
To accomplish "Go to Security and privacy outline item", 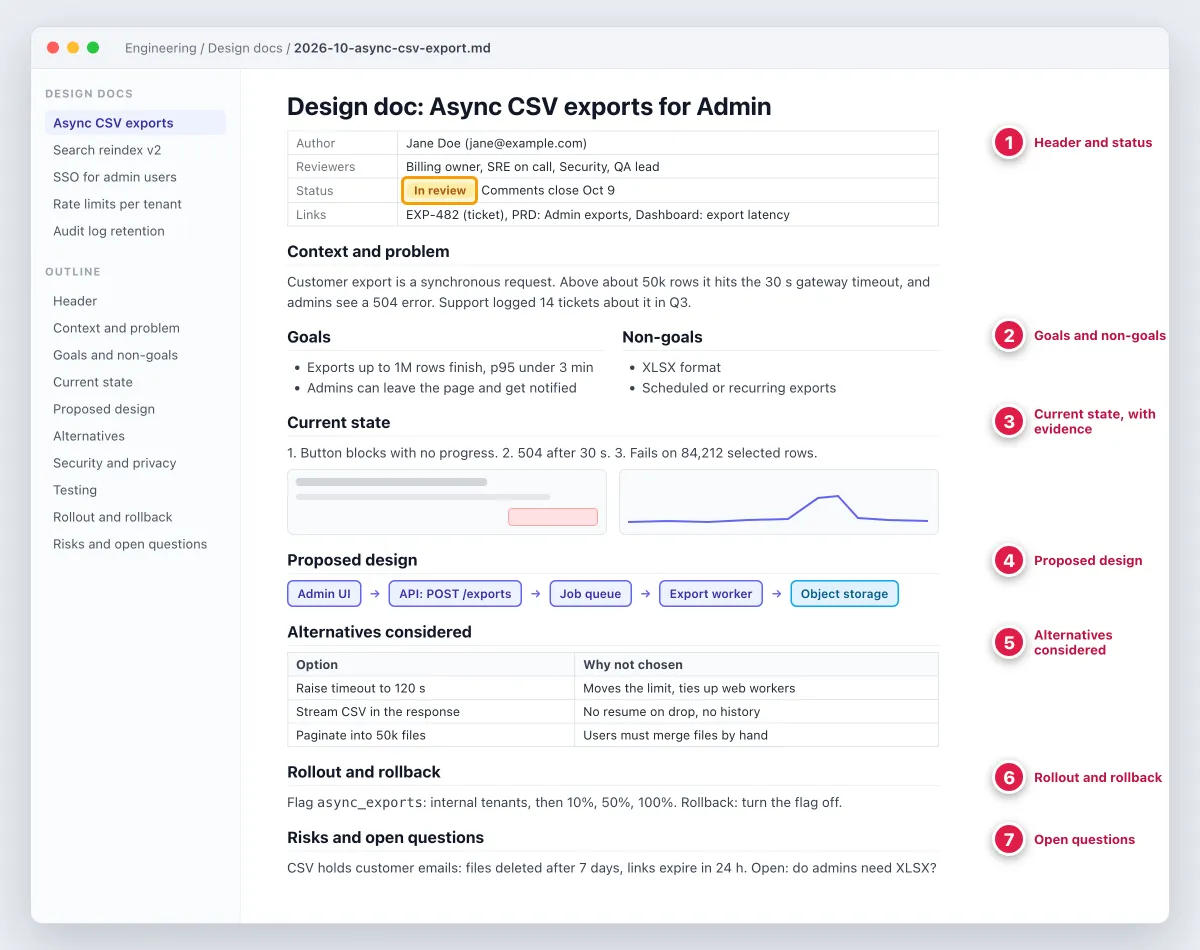I will pos(115,463).
